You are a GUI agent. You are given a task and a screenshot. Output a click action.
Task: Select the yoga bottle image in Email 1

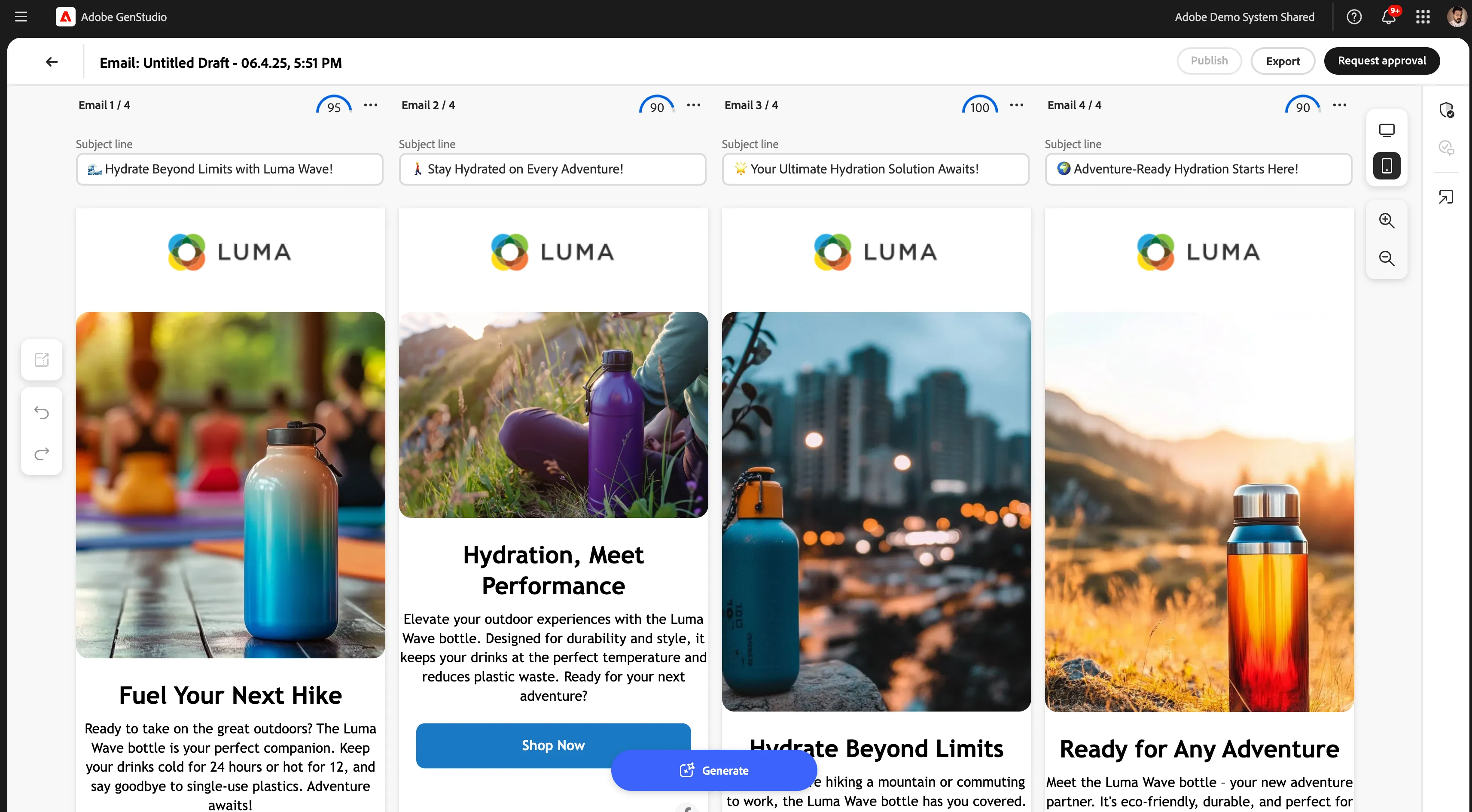click(230, 485)
